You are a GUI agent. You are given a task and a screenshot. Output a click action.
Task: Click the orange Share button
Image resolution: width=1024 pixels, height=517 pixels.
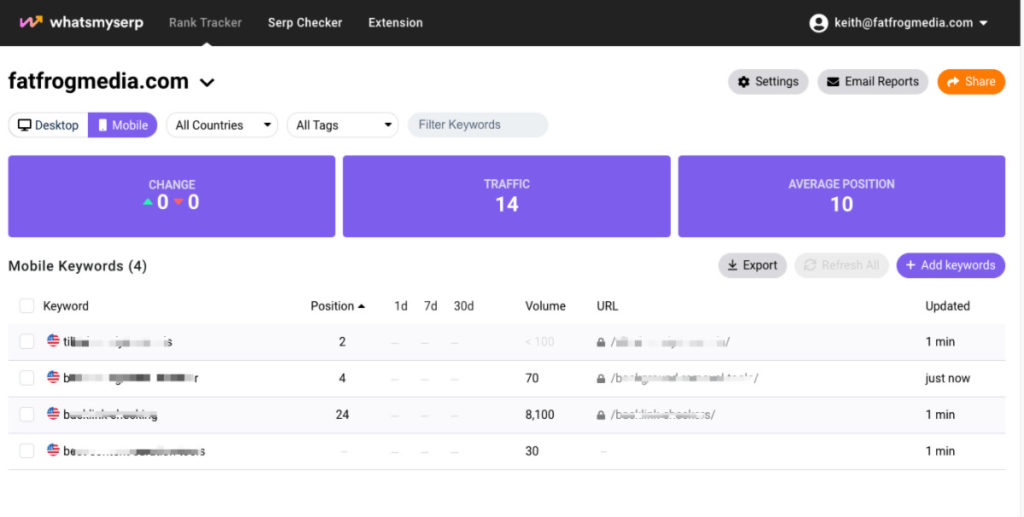click(971, 82)
